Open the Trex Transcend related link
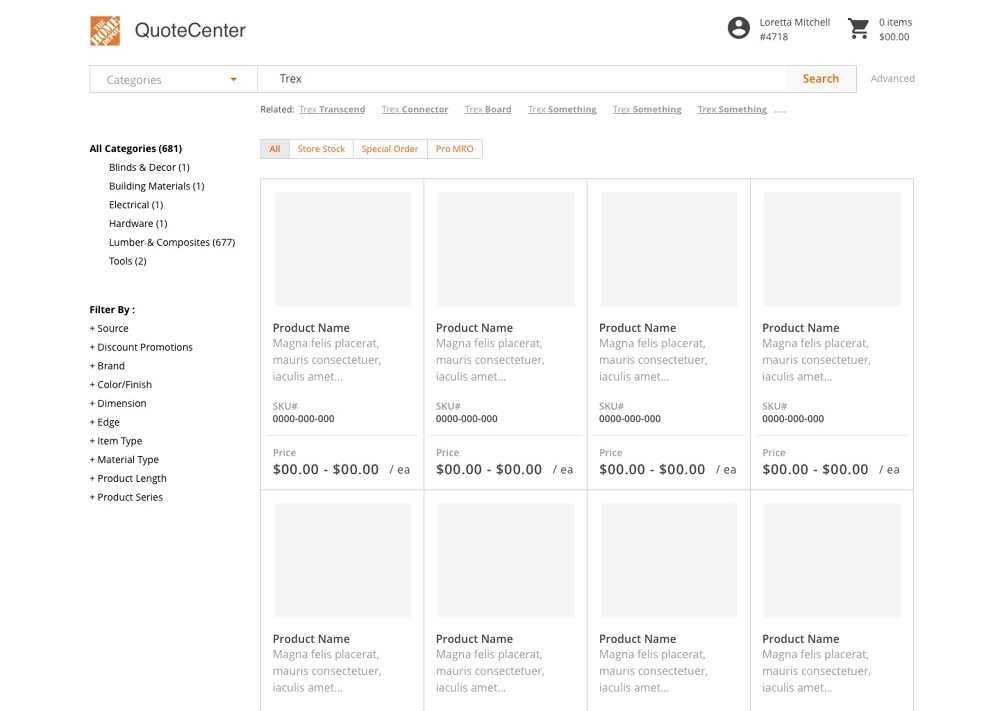The width and height of the screenshot is (1000, 711). pyautogui.click(x=332, y=109)
